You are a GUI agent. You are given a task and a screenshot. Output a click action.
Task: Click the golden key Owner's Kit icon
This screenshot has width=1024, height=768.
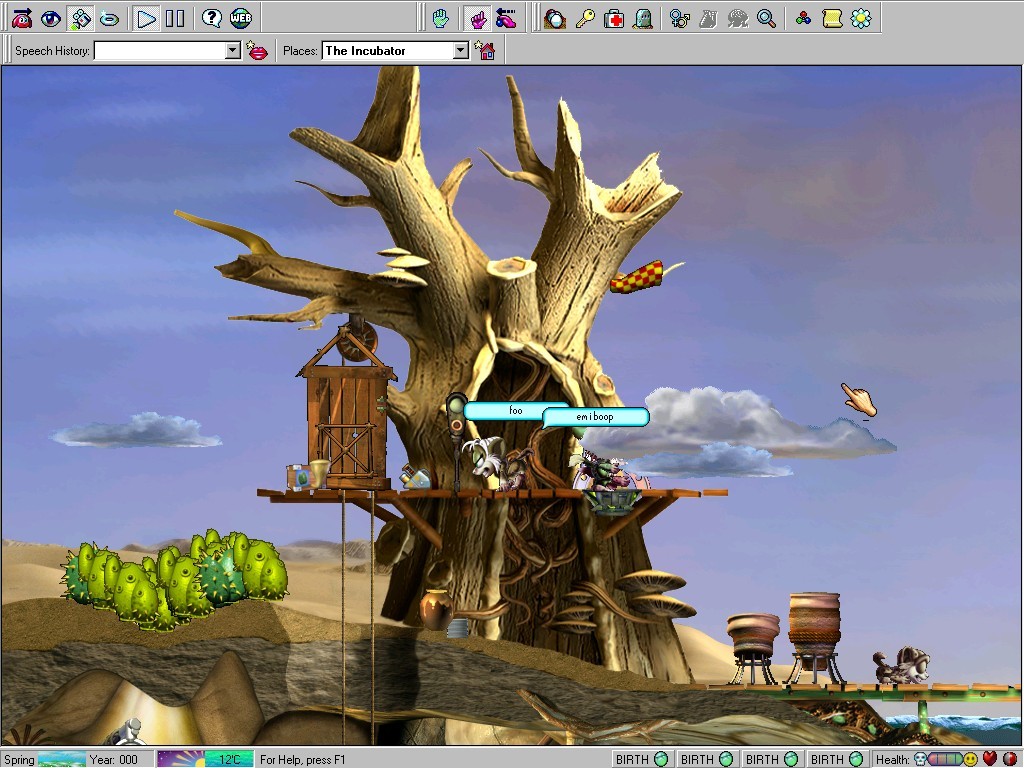click(586, 18)
